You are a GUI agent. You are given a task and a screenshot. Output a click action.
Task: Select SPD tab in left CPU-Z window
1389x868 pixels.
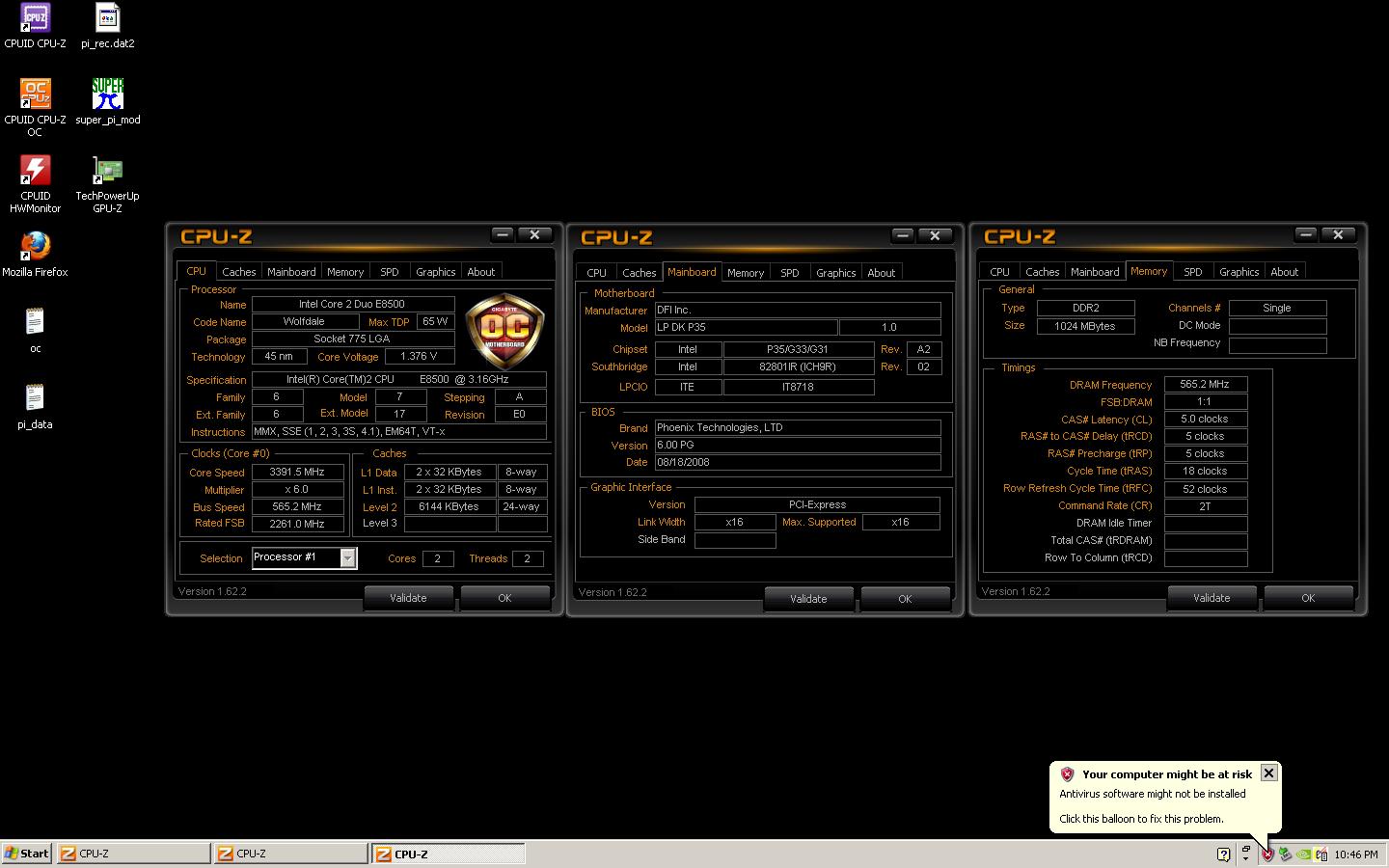[x=390, y=272]
